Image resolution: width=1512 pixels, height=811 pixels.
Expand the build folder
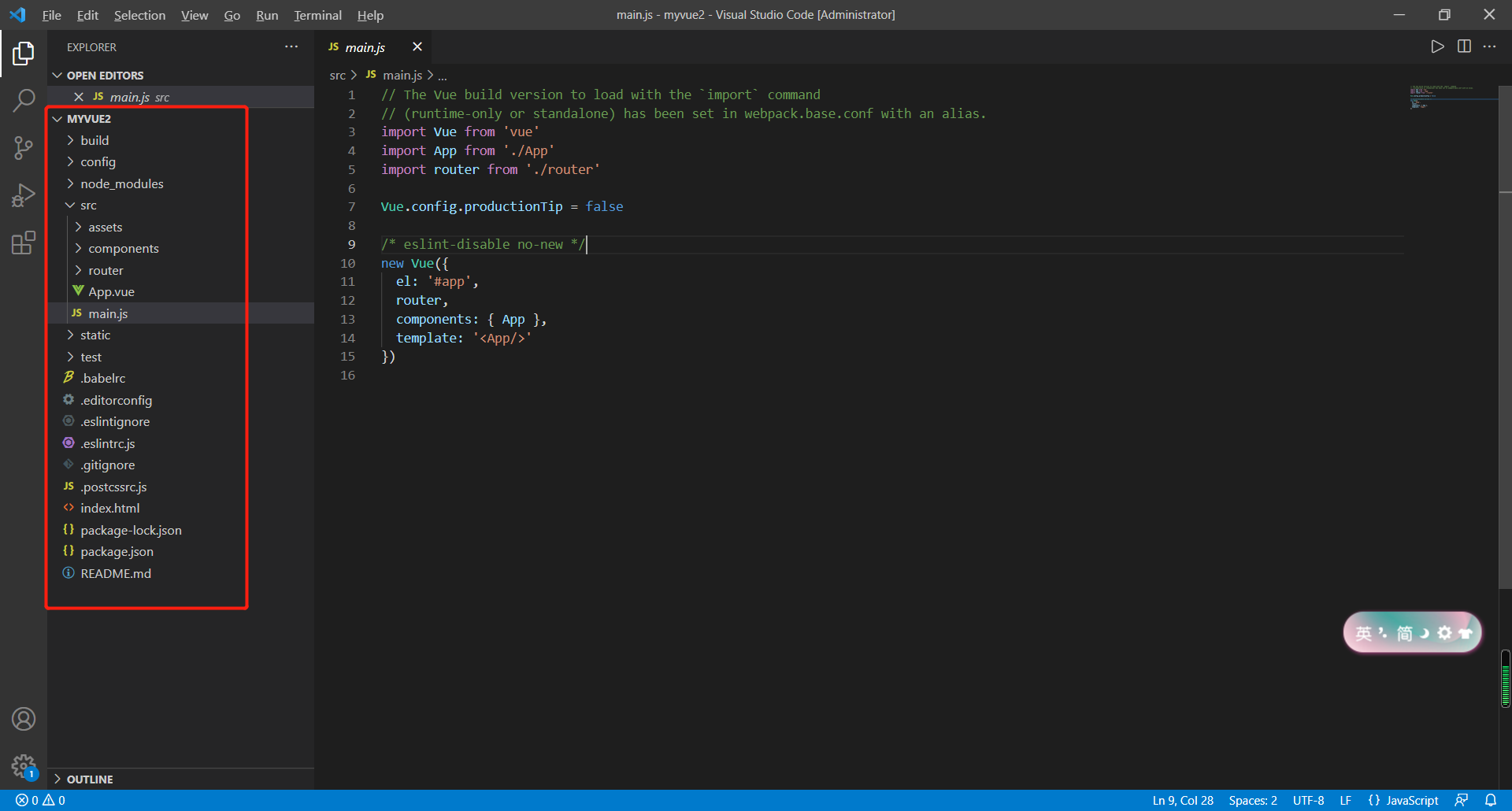point(95,139)
